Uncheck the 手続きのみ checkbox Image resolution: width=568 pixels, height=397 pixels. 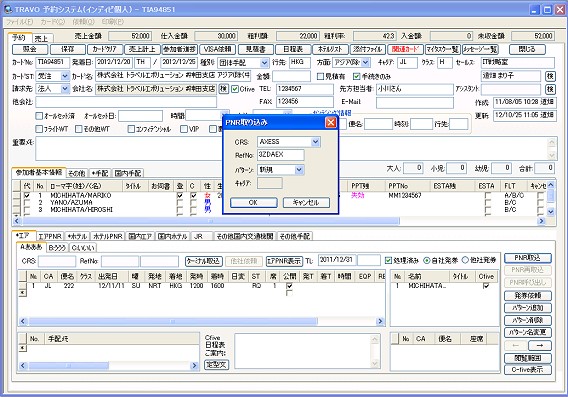point(356,76)
